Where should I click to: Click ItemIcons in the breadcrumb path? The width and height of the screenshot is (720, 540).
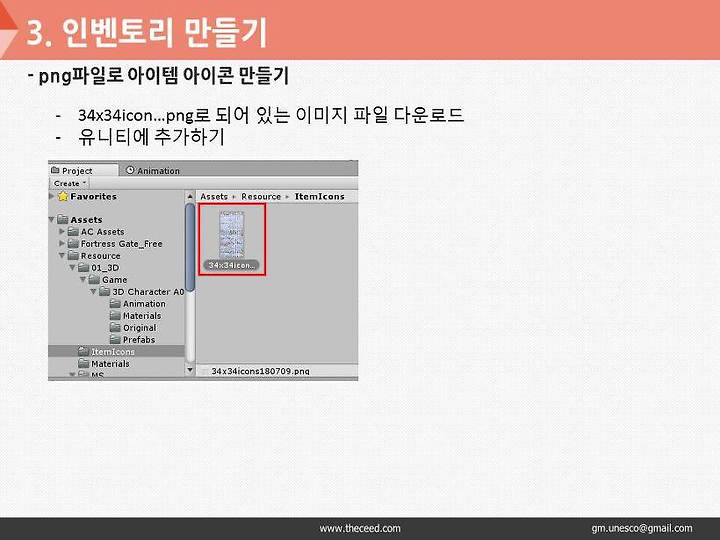(x=320, y=197)
